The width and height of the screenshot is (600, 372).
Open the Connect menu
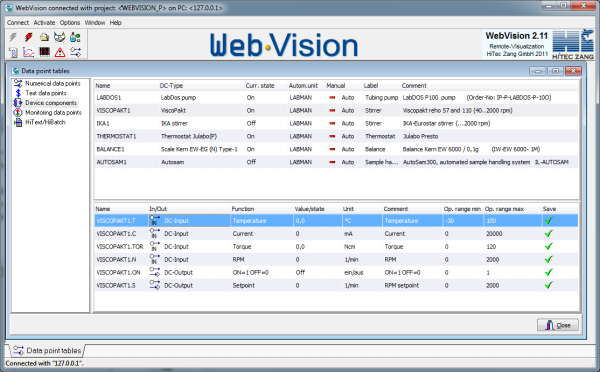click(18, 23)
